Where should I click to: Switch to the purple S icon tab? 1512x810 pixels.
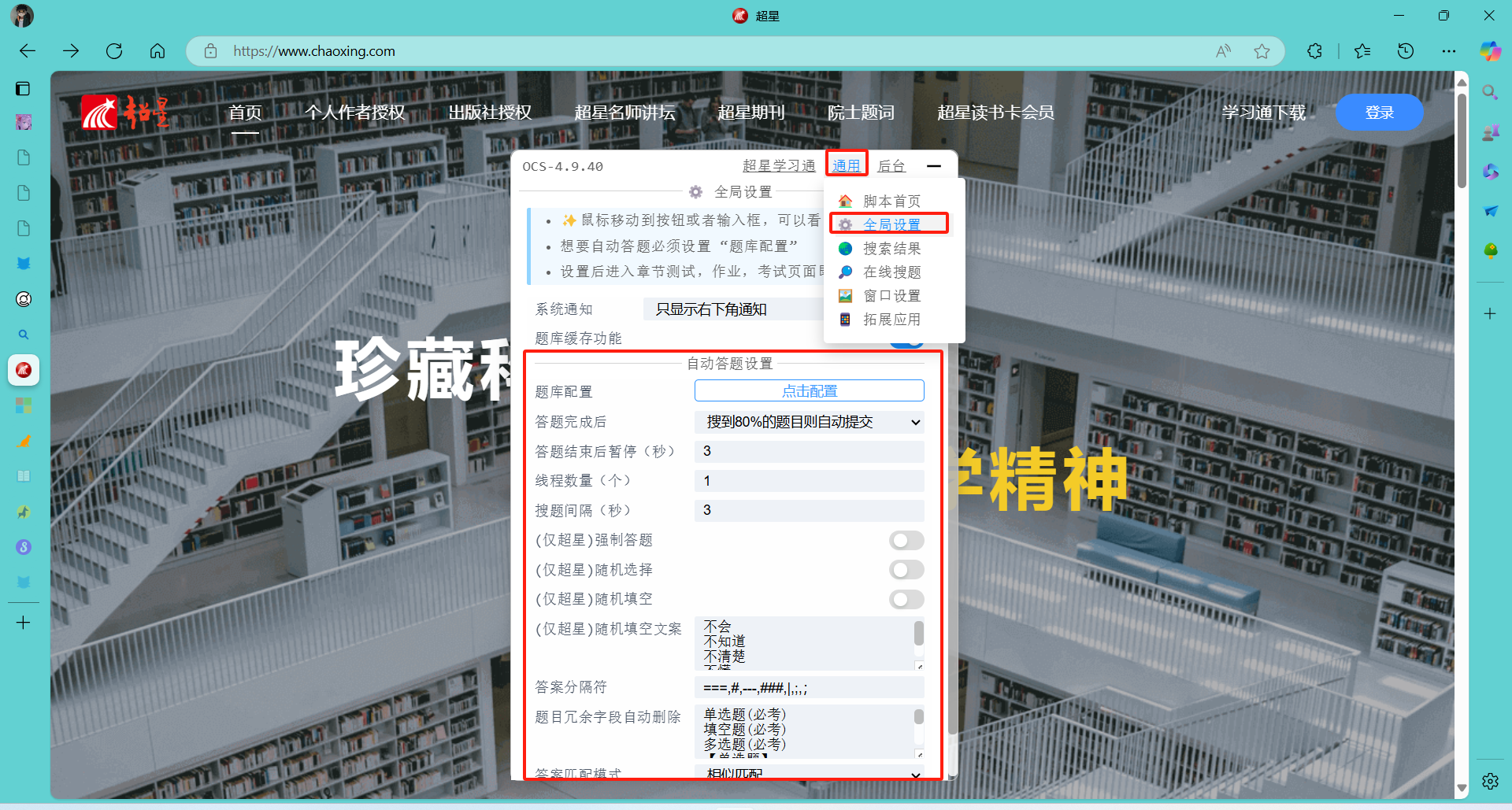tap(24, 547)
